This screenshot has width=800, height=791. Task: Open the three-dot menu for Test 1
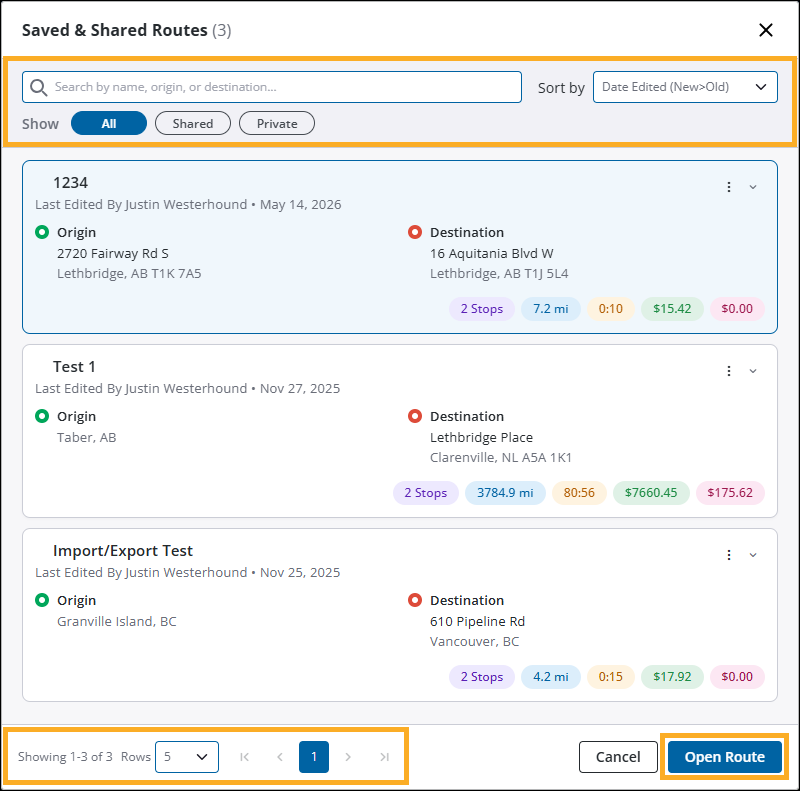point(729,371)
